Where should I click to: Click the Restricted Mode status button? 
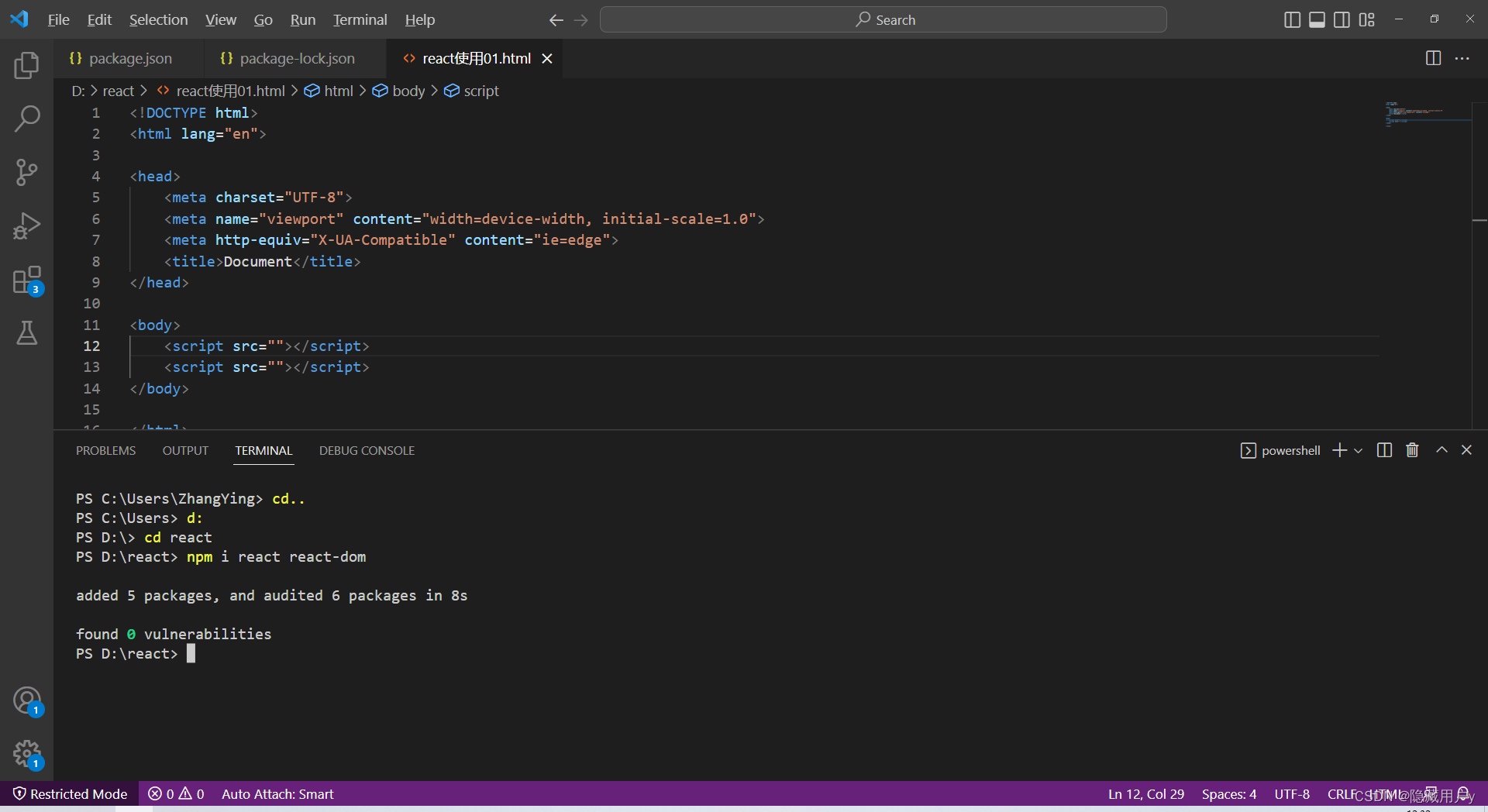[x=71, y=794]
